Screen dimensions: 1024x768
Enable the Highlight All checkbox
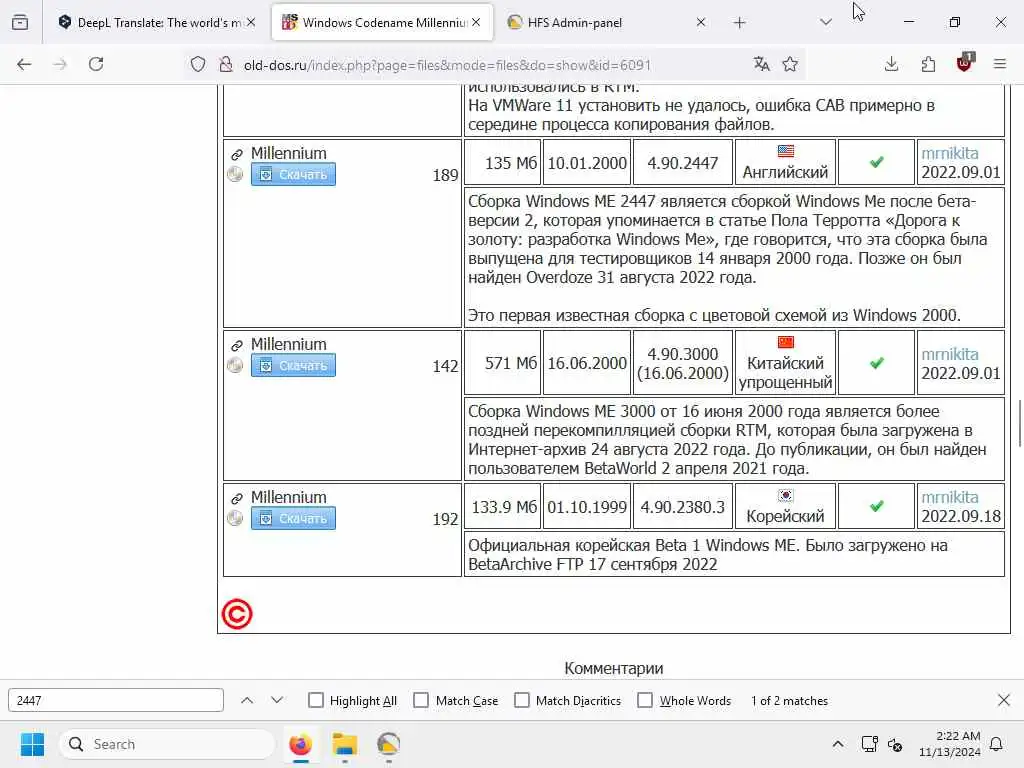316,700
